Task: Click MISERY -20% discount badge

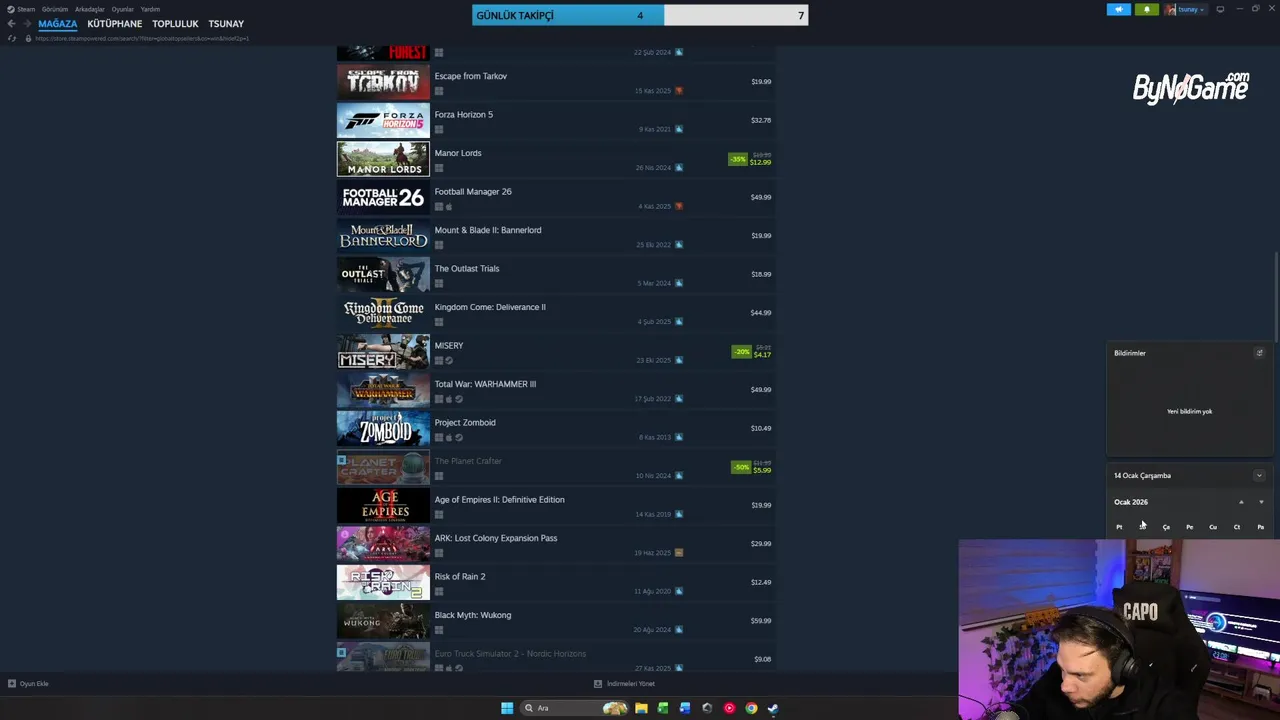Action: tap(741, 351)
